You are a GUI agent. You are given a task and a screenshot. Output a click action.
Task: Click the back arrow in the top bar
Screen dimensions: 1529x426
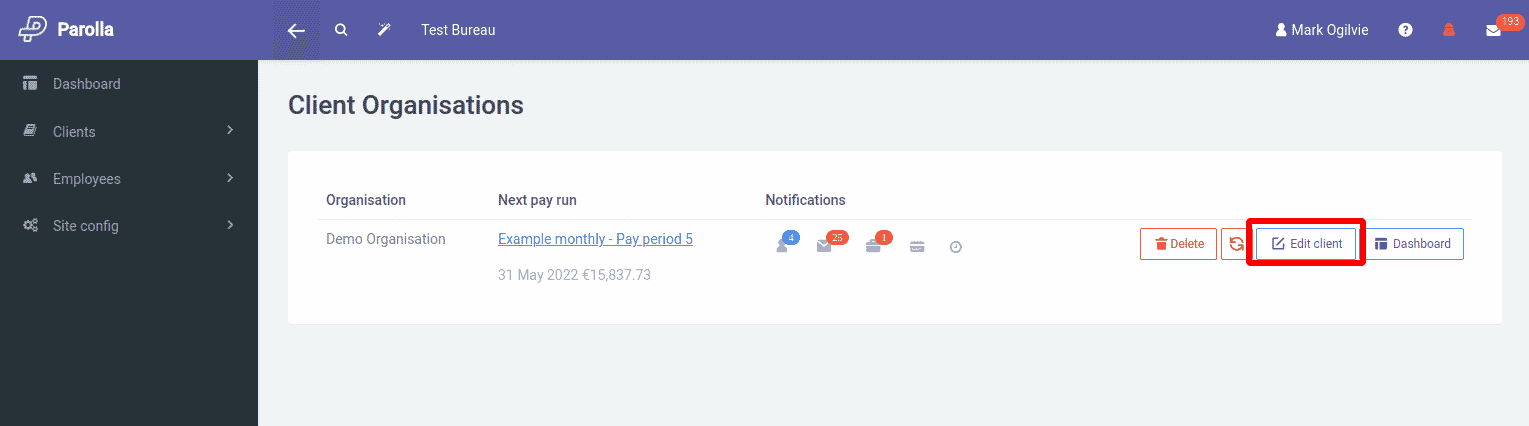pyautogui.click(x=296, y=30)
